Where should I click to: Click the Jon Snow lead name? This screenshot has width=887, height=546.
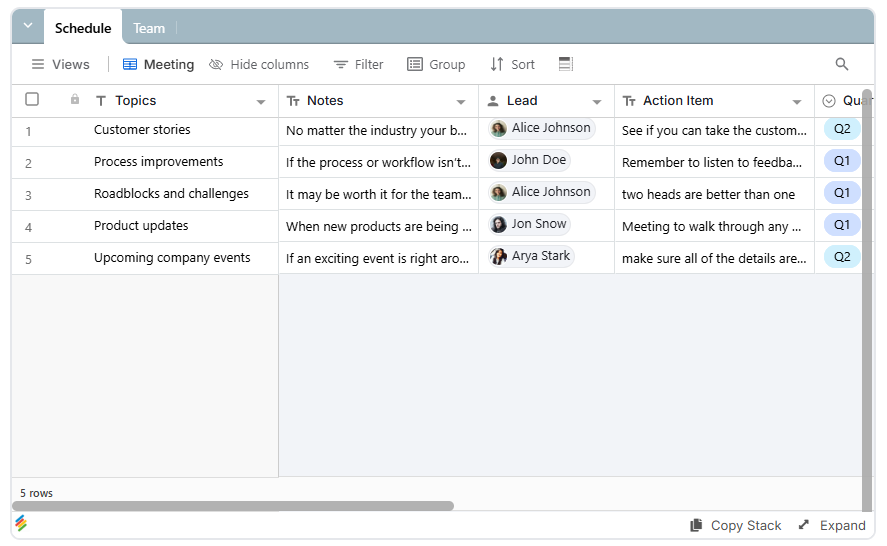pyautogui.click(x=539, y=224)
